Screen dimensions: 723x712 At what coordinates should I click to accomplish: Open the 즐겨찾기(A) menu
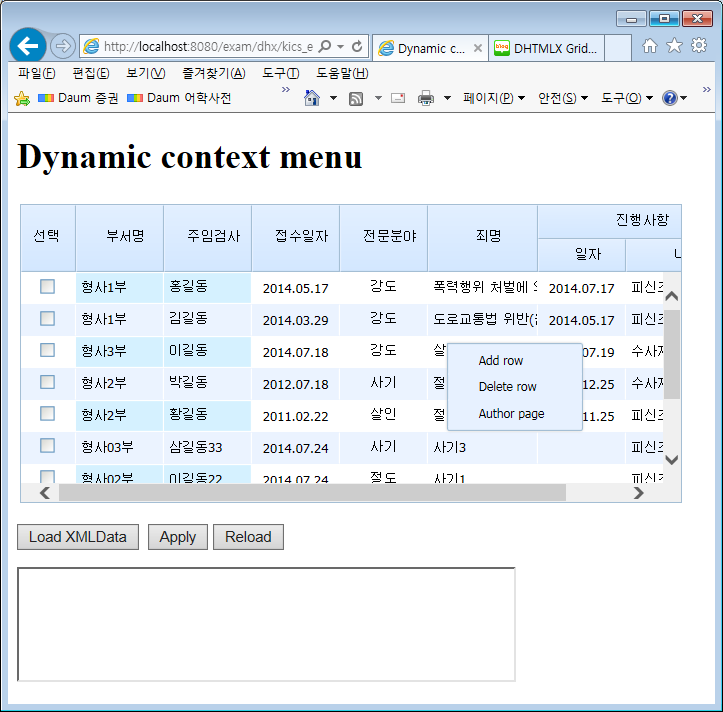[x=213, y=73]
